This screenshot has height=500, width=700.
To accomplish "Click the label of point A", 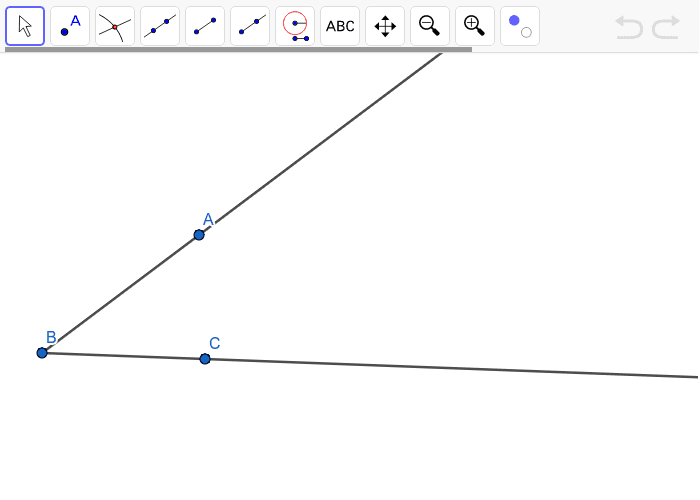I will coord(208,219).
